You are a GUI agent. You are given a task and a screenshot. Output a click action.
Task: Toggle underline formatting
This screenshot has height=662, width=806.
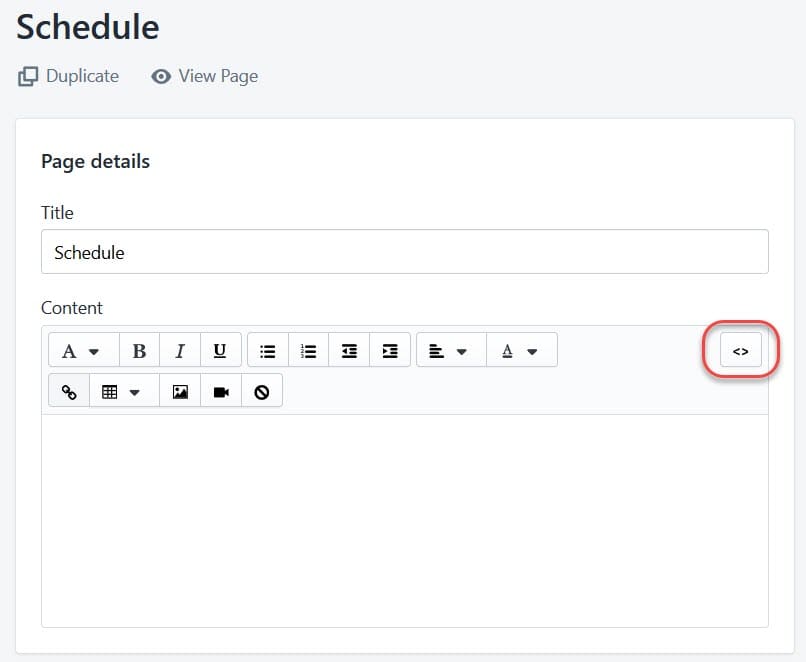pos(220,351)
